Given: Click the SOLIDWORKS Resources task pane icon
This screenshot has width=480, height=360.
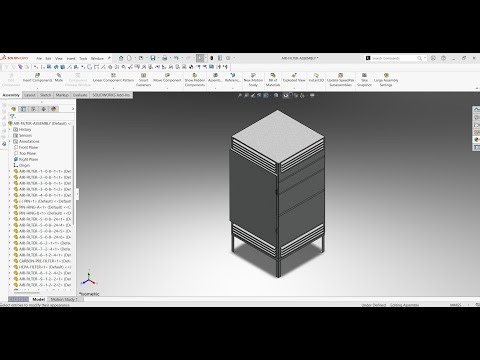Looking at the screenshot, I should pyautogui.click(x=476, y=110).
